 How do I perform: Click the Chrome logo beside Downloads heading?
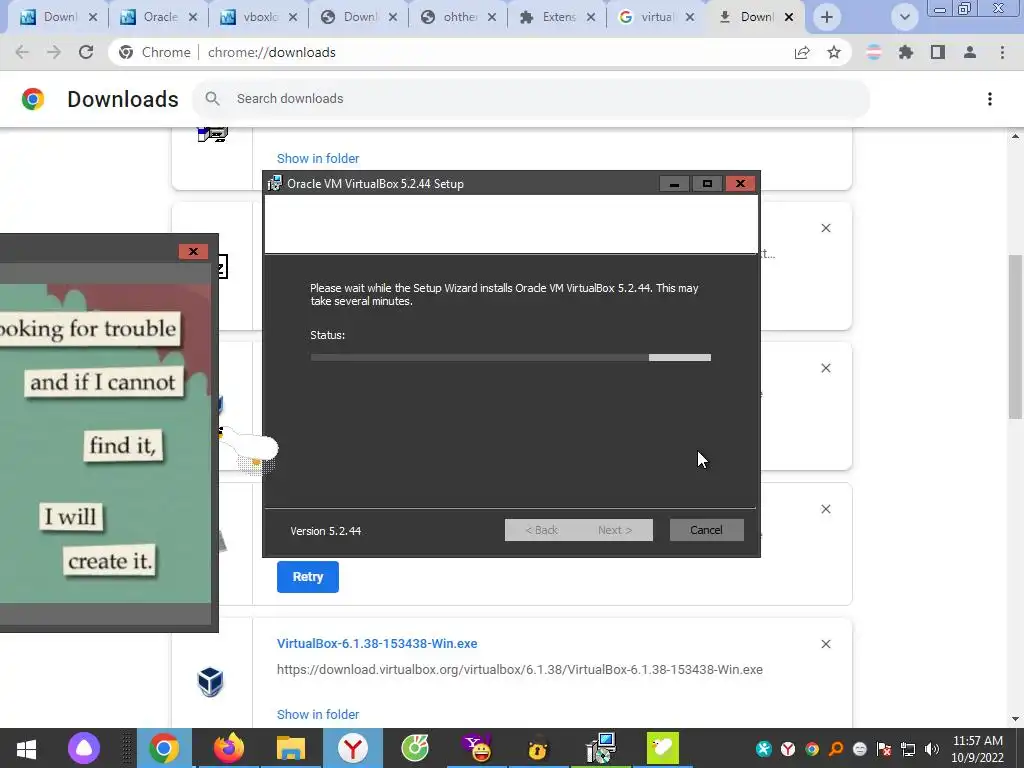coord(33,99)
